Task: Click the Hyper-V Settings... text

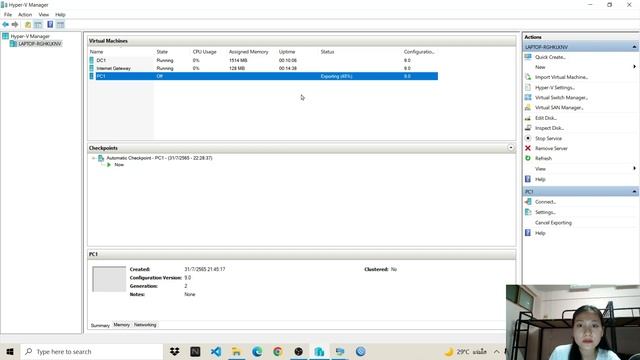Action: coord(555,88)
